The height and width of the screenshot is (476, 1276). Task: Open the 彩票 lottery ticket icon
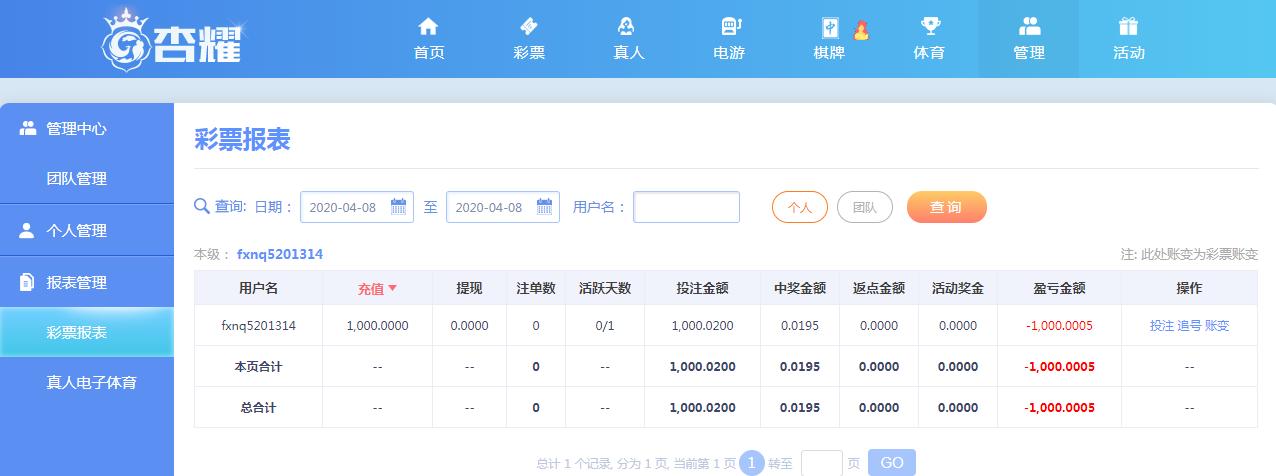point(529,27)
